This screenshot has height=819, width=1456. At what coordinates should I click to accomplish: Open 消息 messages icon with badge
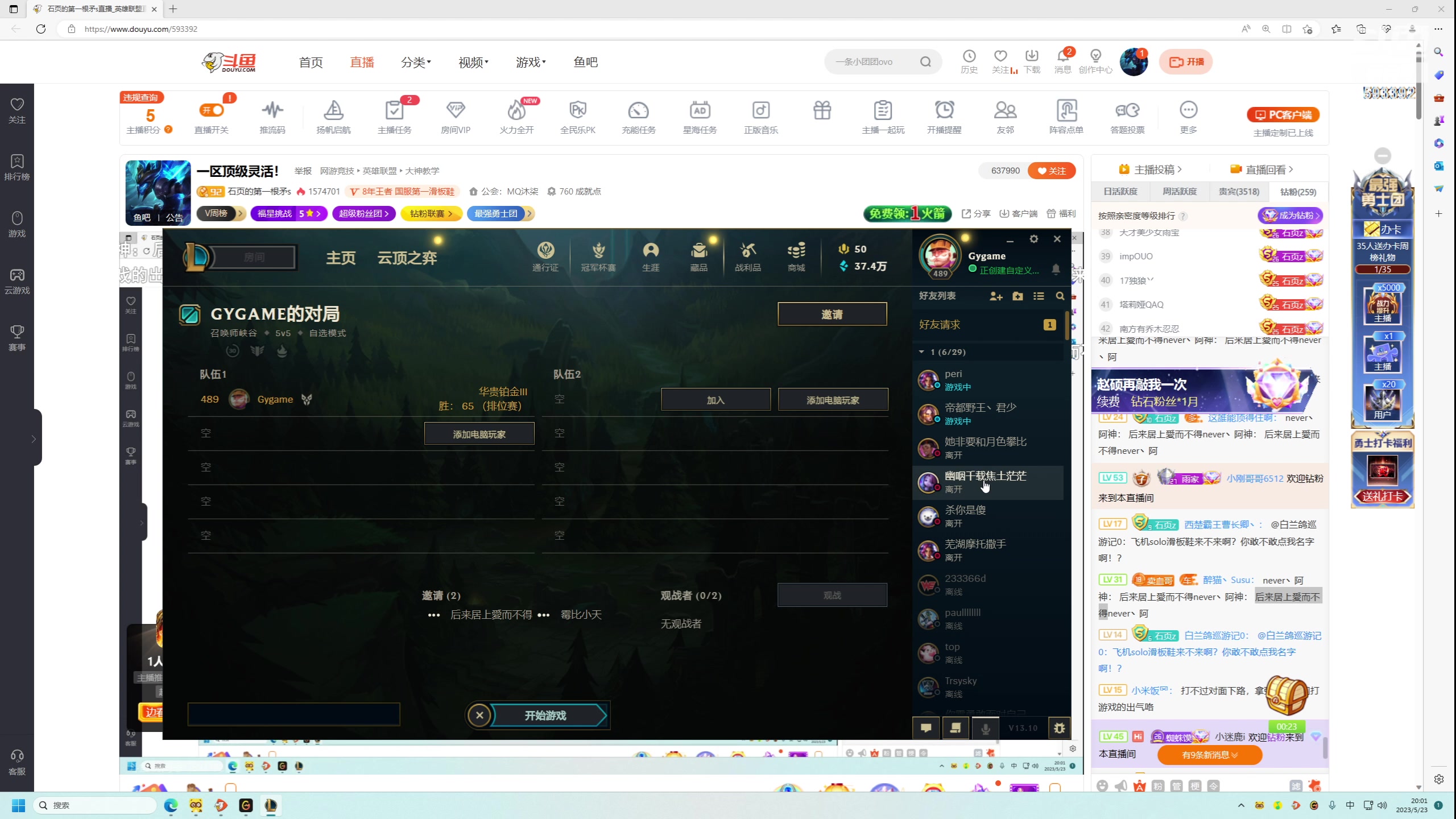[1062, 61]
